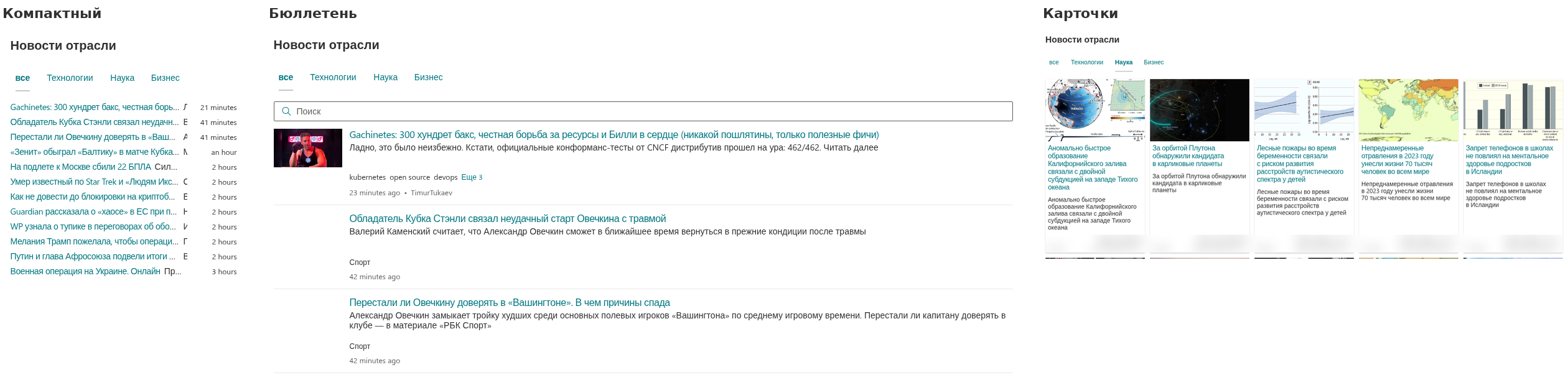Image resolution: width=1568 pixels, height=380 pixels.
Task: Switch to Бизнес tab in Карточки section
Action: point(1153,62)
